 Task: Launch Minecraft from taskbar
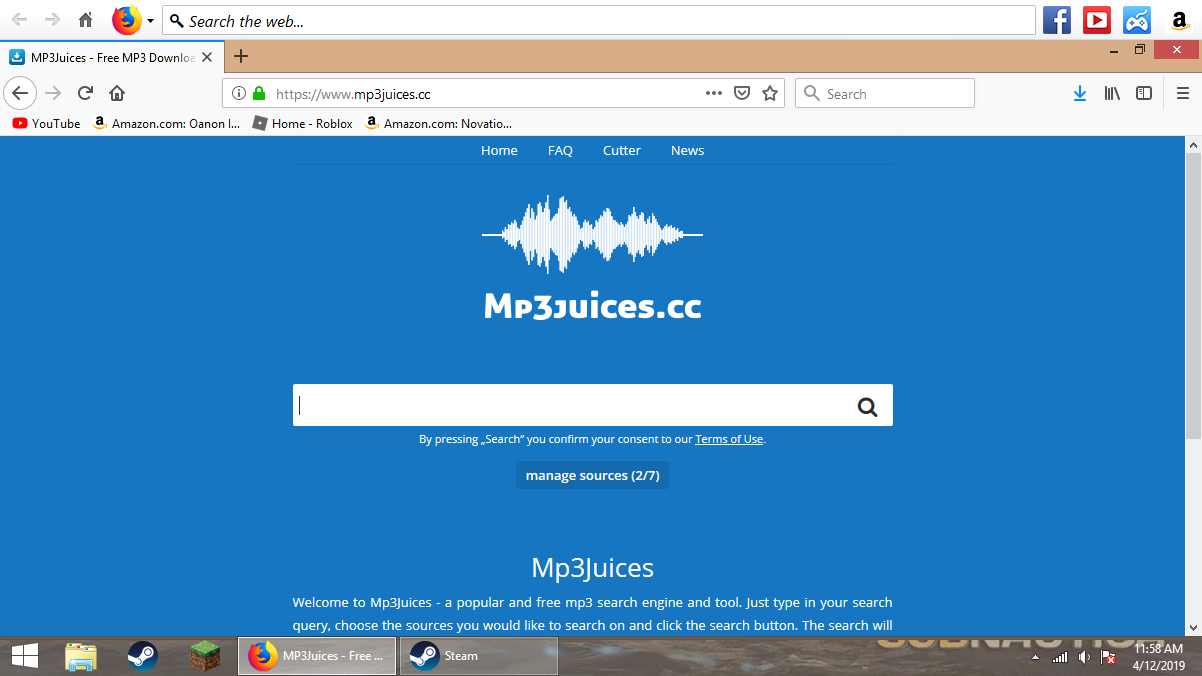pyautogui.click(x=205, y=656)
